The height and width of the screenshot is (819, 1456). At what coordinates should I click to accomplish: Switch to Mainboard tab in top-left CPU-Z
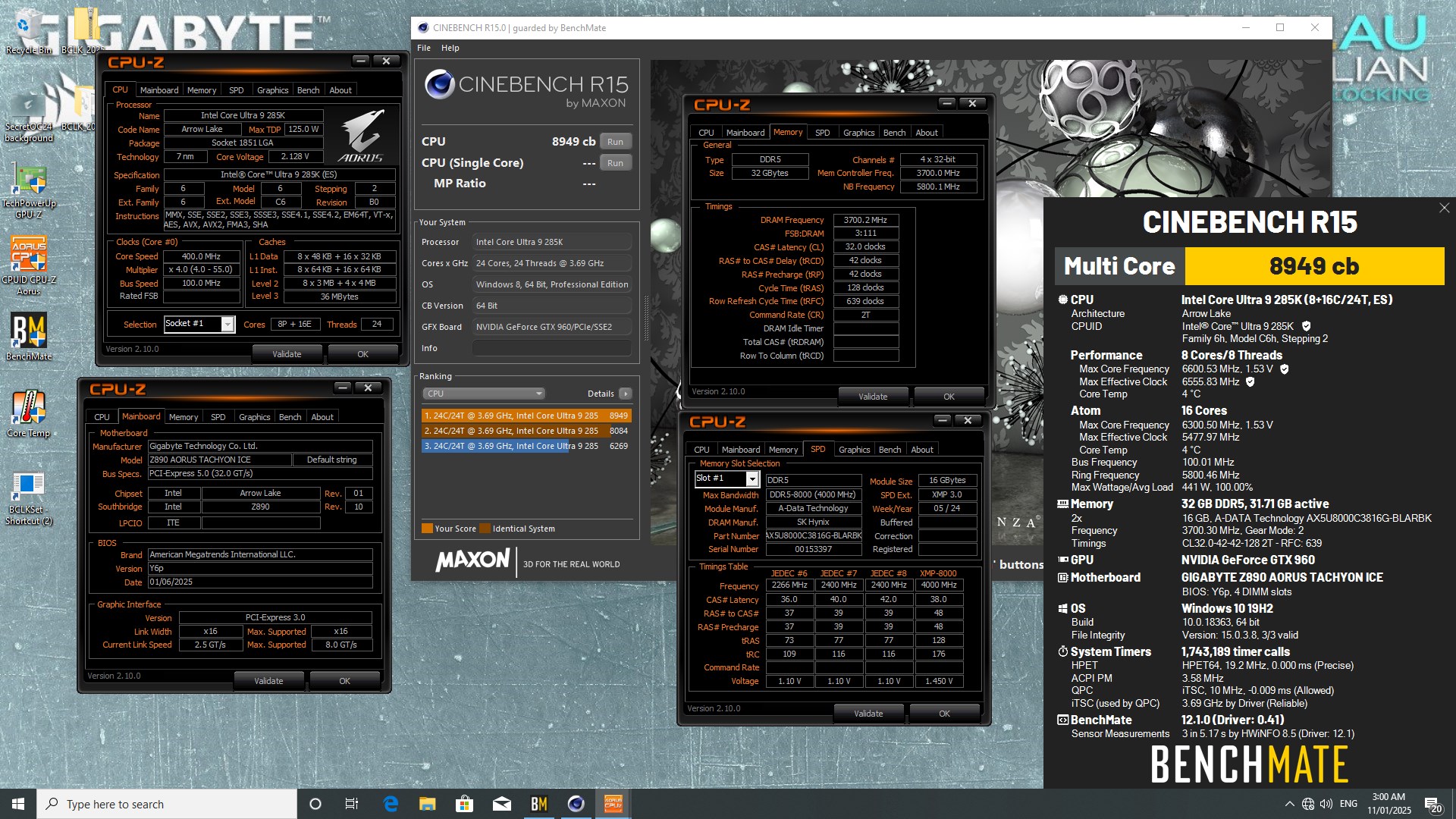coord(159,89)
